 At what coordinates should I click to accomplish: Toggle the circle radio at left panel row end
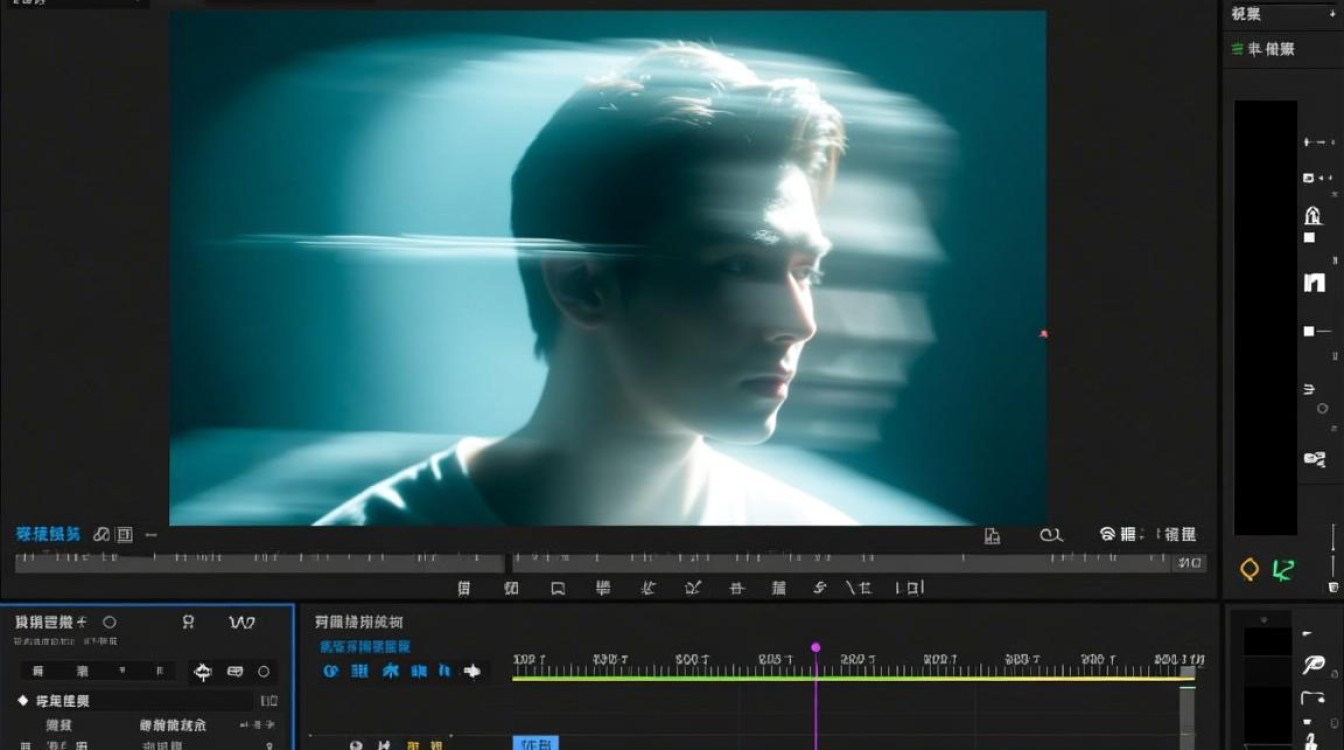[264, 672]
